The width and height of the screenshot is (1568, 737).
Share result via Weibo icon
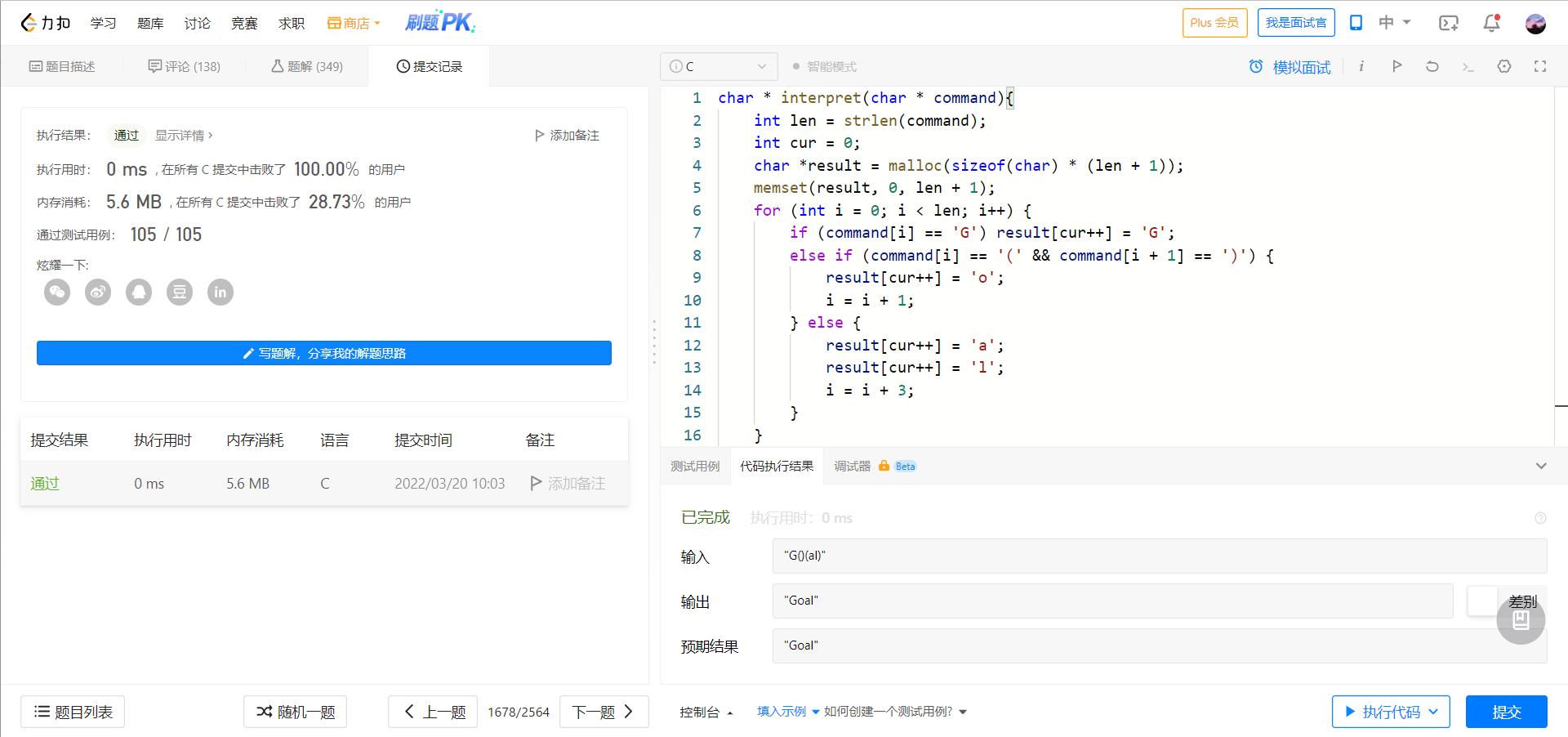click(98, 292)
